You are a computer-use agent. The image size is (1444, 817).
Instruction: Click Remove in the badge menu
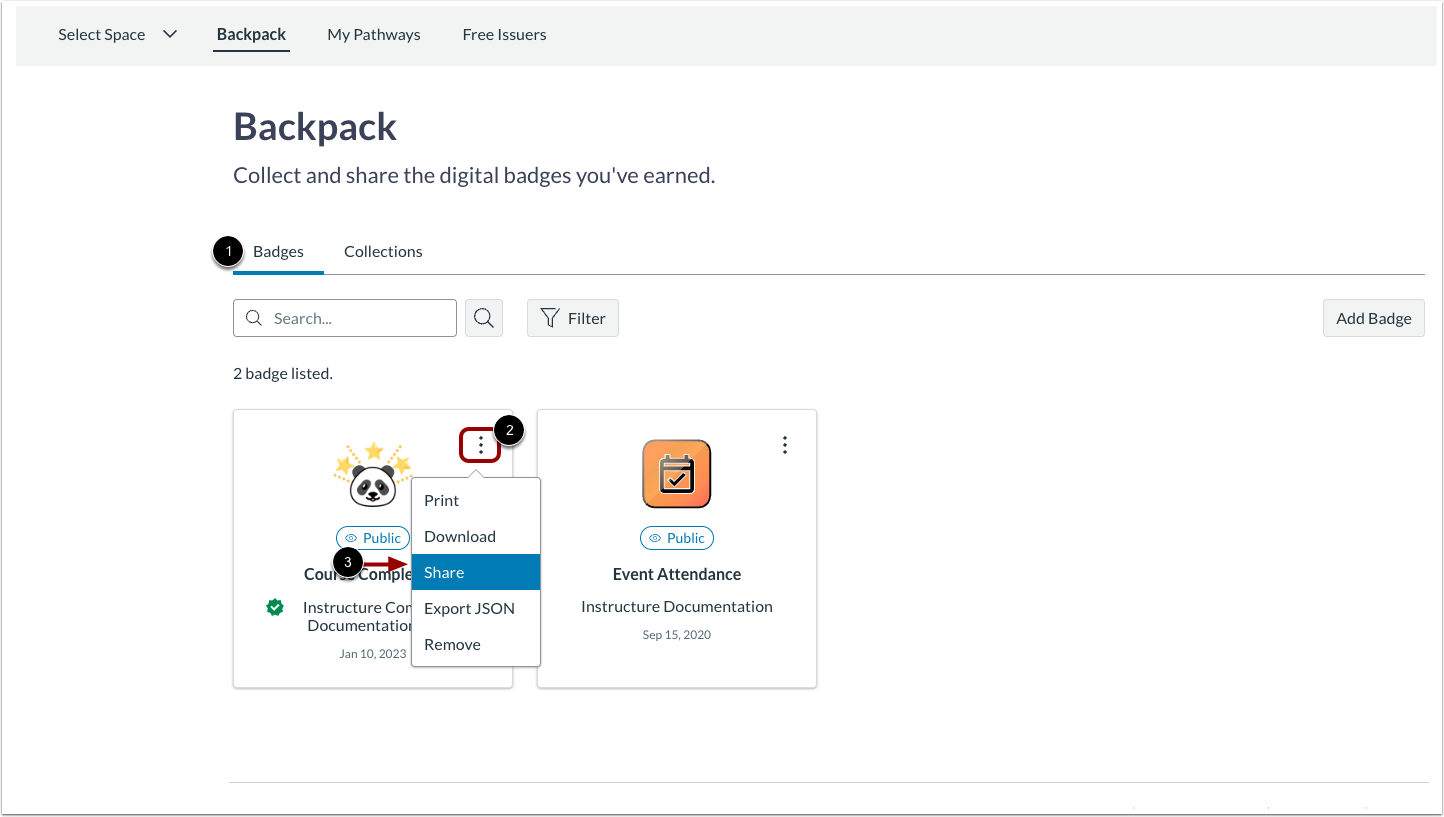click(476, 644)
